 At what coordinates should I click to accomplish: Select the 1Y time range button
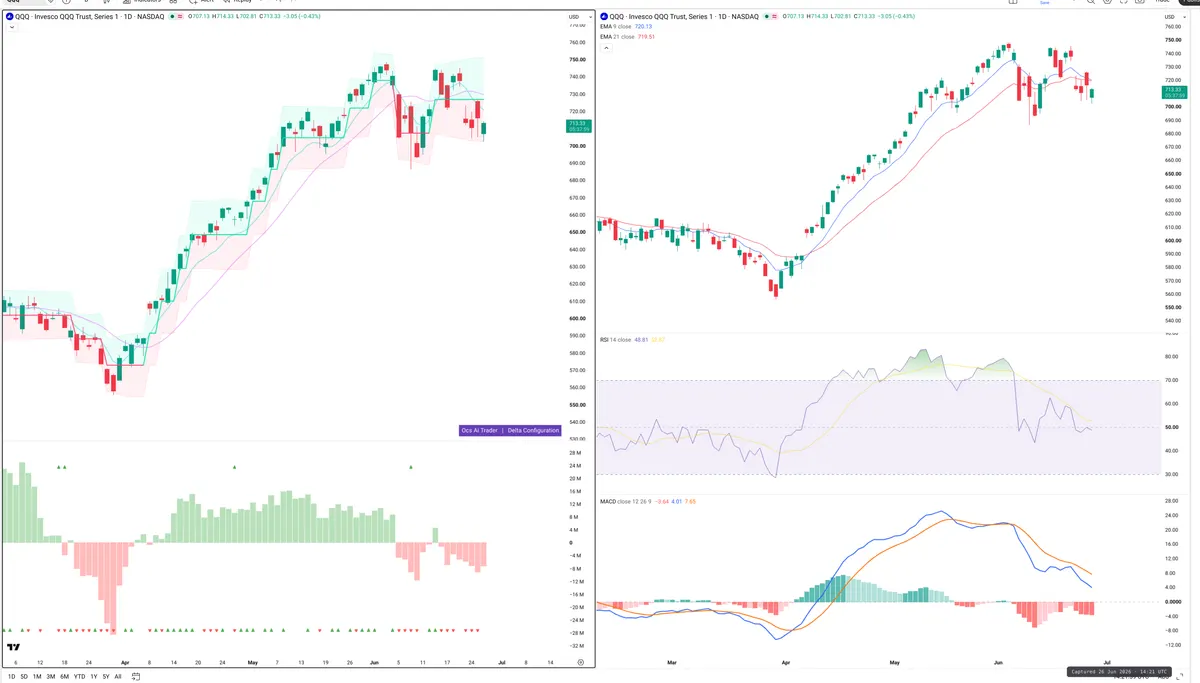click(94, 676)
